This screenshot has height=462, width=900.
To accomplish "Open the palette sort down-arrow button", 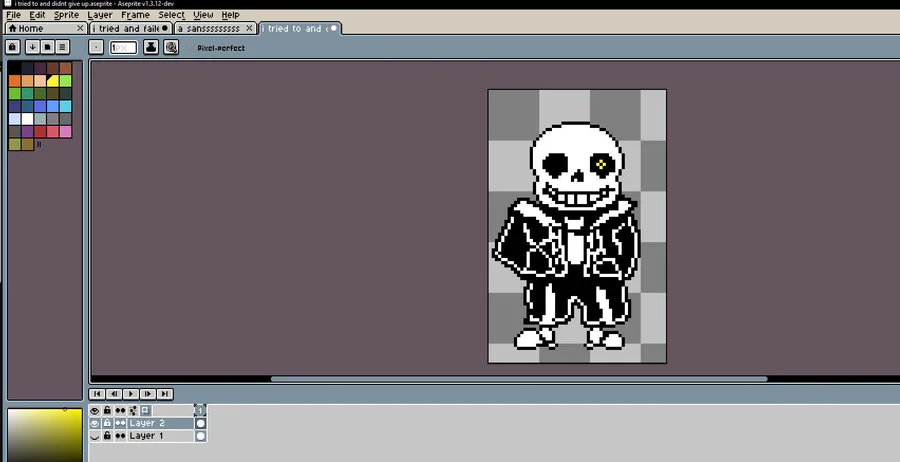I will (x=33, y=47).
